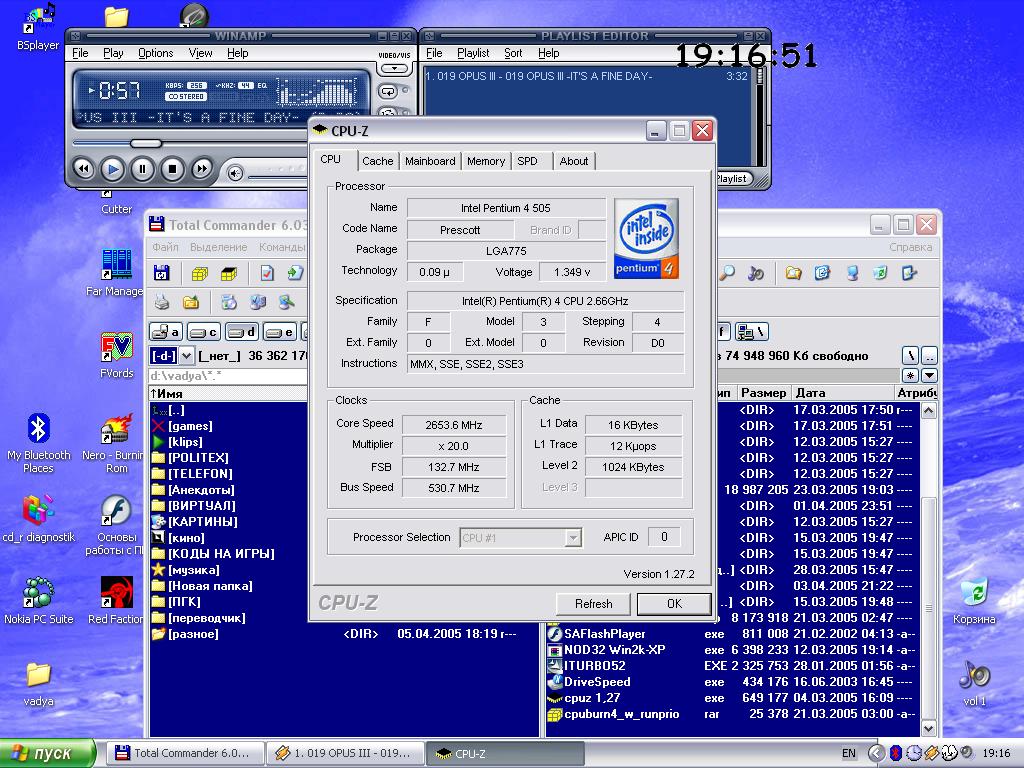The image size is (1024, 768).
Task: Click Winamp previous track button
Action: point(84,169)
